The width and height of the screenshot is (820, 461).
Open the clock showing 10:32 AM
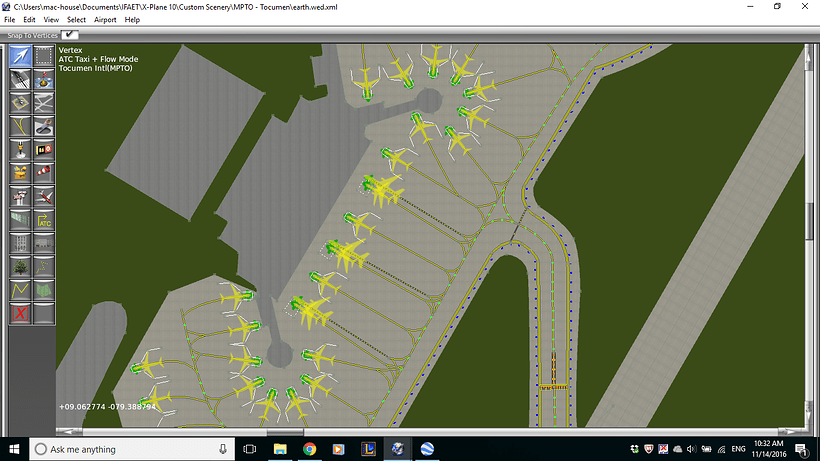(769, 449)
